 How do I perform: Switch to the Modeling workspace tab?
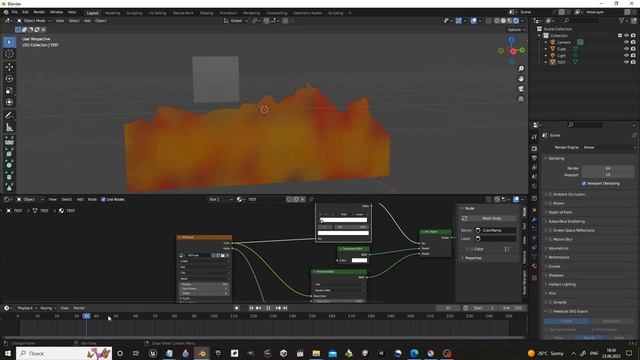[112, 13]
